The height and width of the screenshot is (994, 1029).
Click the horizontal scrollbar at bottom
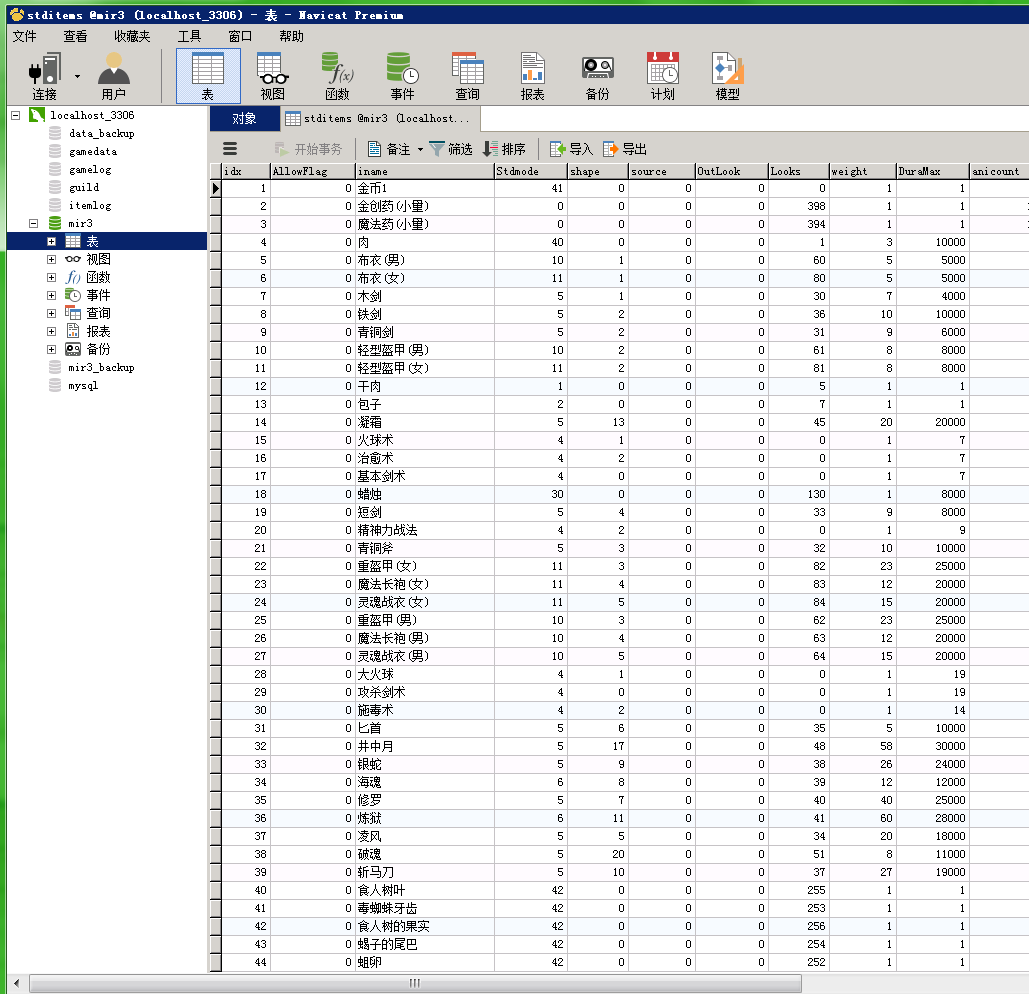415,984
